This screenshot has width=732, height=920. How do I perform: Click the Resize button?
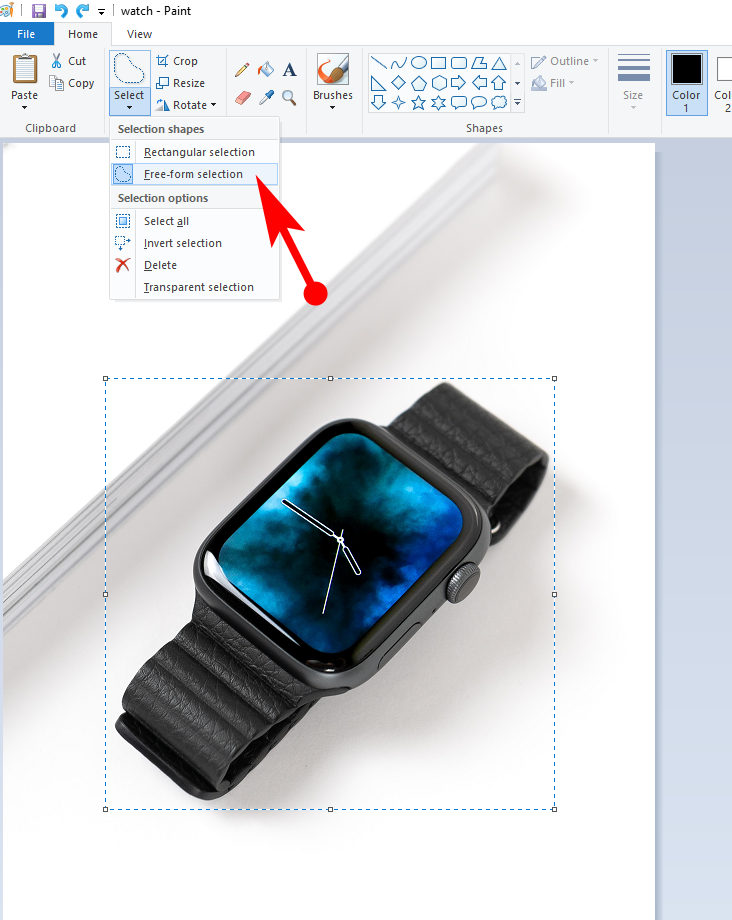pyautogui.click(x=180, y=83)
